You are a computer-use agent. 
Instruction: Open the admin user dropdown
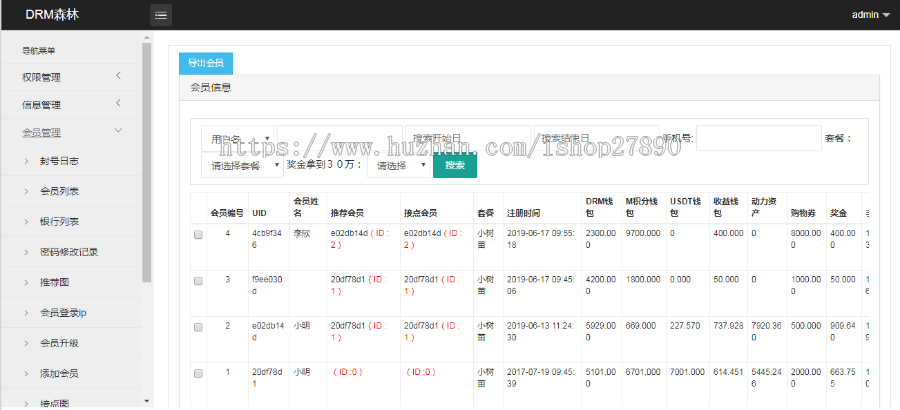pos(871,15)
